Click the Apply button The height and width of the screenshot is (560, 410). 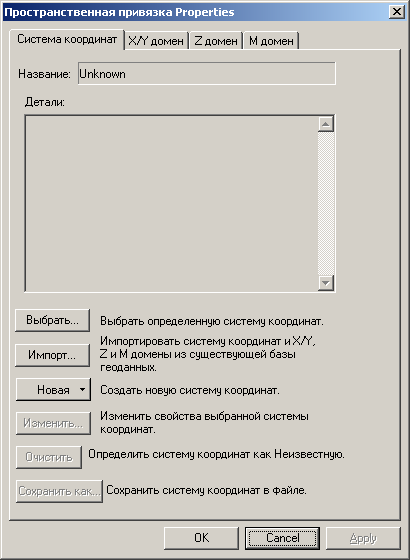click(363, 538)
